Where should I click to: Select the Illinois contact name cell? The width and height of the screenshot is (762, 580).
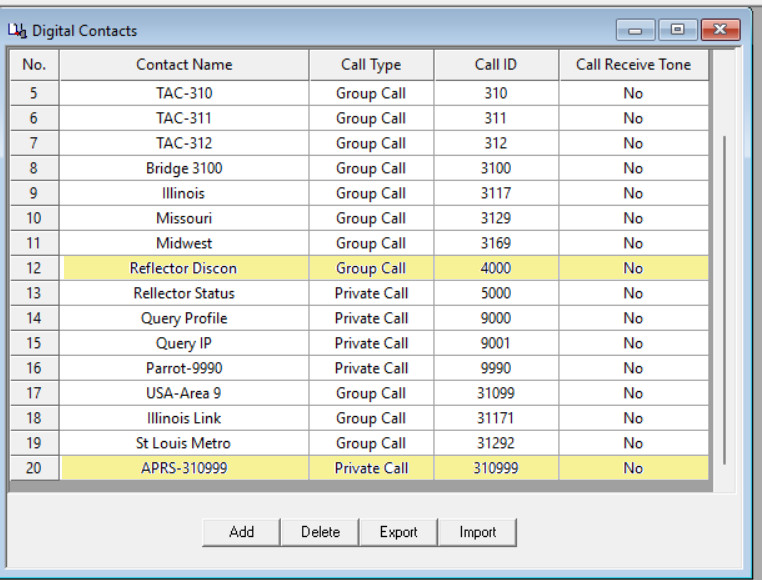click(184, 193)
